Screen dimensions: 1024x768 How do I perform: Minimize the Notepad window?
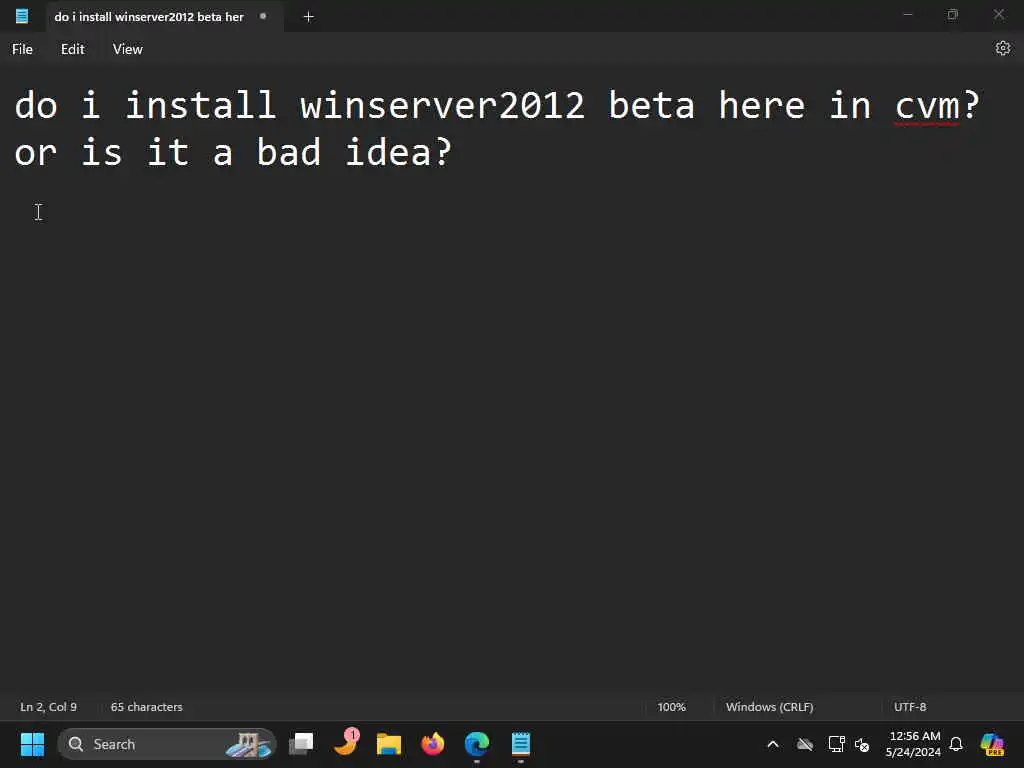908,14
